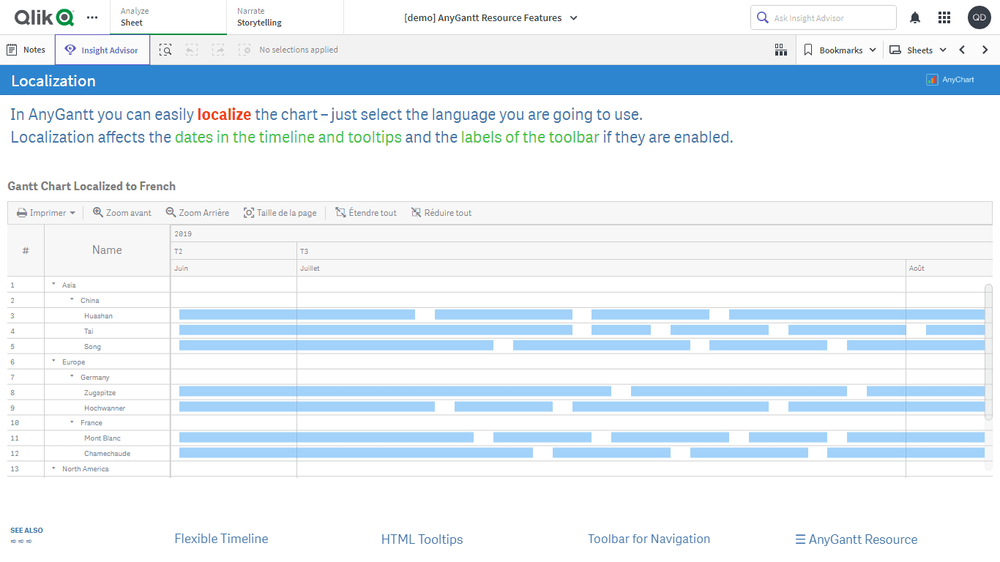
Task: Toggle the Notes panel
Action: (x=26, y=50)
